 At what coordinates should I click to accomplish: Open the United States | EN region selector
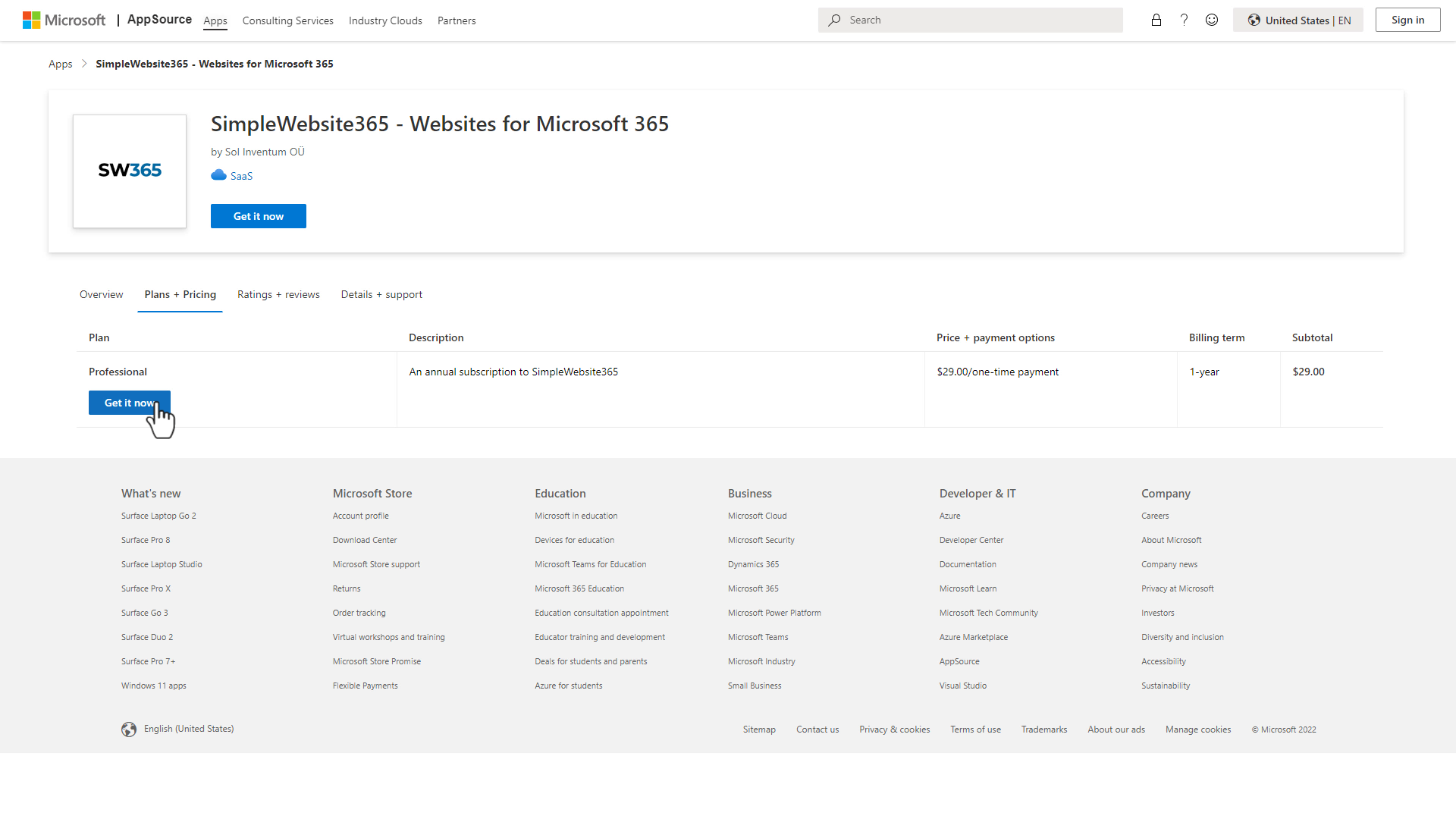1298,20
